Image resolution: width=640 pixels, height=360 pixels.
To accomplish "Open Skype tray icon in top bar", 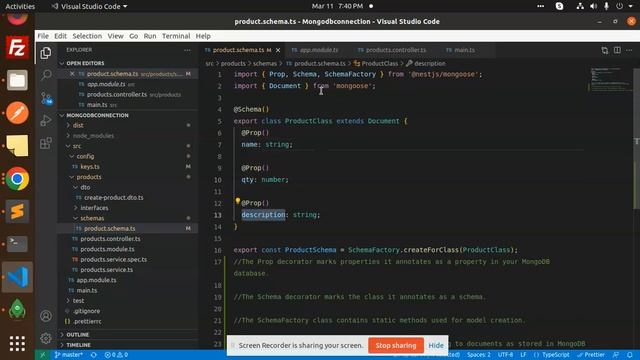I will tap(560, 6).
